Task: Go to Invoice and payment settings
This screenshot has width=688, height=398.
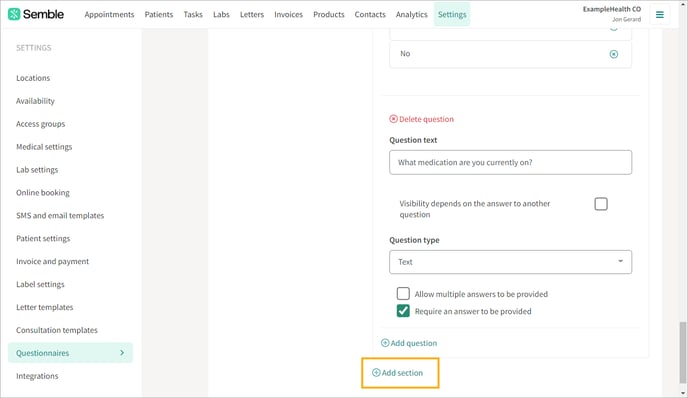Action: pyautogui.click(x=52, y=262)
